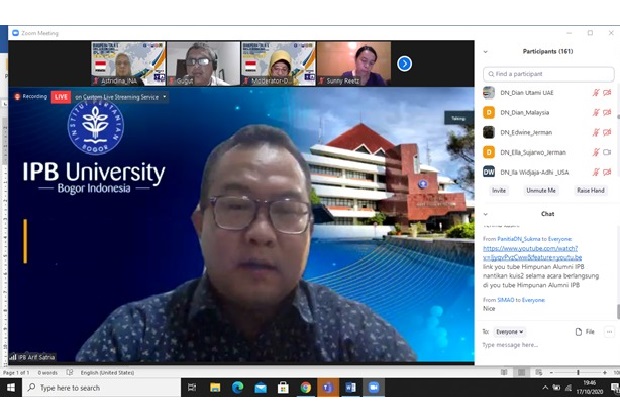This screenshot has height=413, width=620.
Task: Click the 0 words count in status bar
Action: (x=47, y=373)
